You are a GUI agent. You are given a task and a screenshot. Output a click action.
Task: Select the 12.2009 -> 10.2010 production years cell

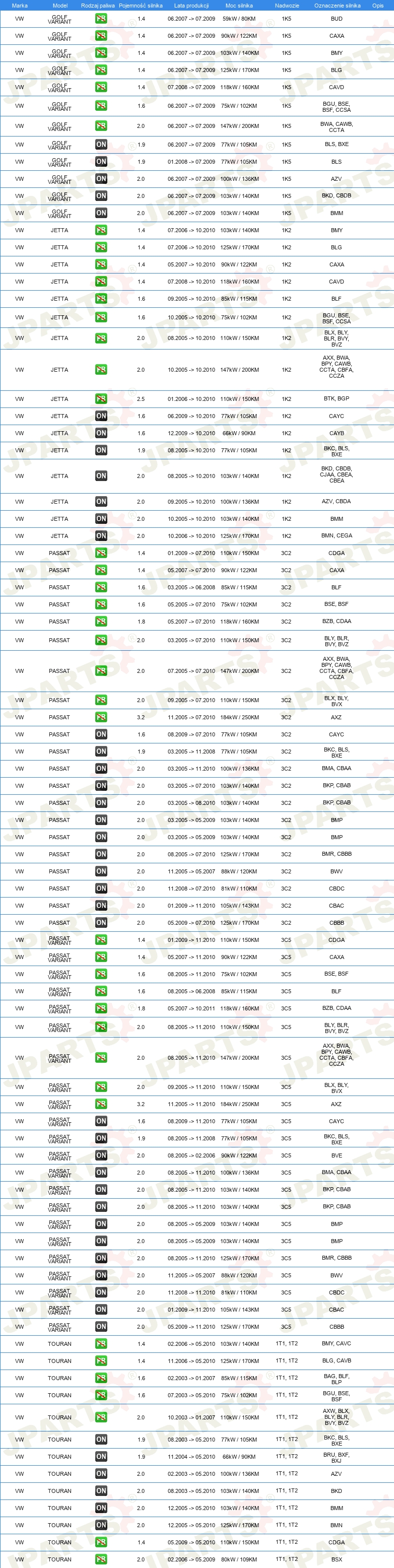click(x=191, y=433)
